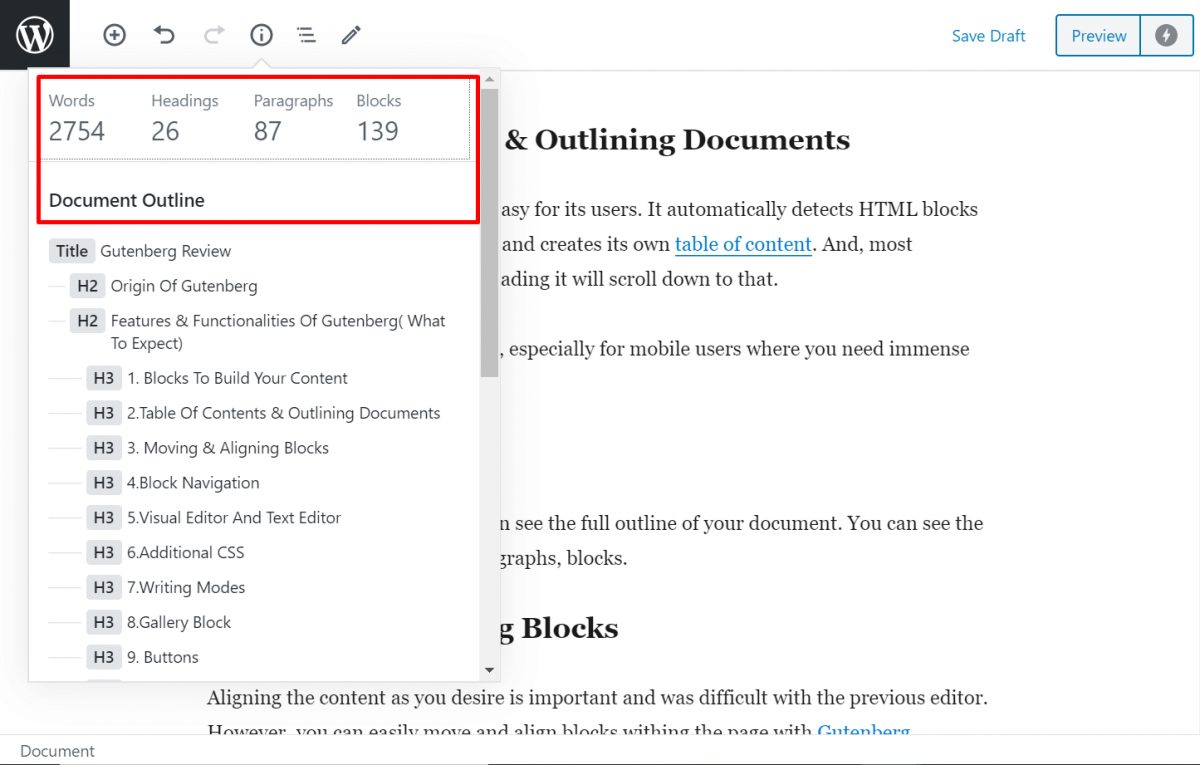Select the Buttons heading in the outline
The width and height of the screenshot is (1200, 765).
click(163, 657)
